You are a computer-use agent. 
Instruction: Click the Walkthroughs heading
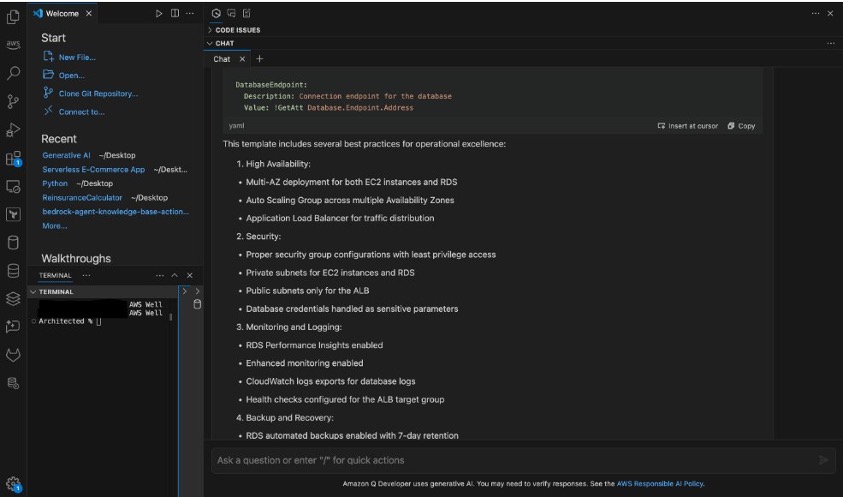pos(76,258)
